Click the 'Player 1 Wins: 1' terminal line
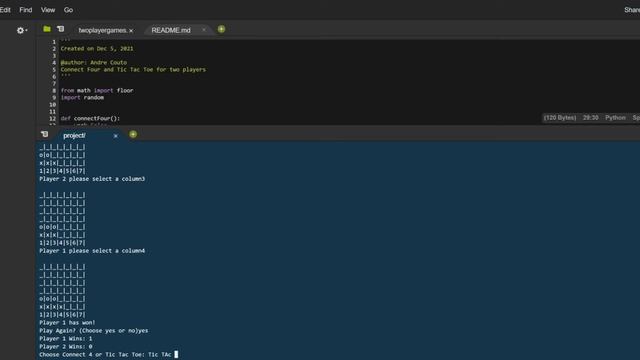Screen dimensions: 640x360 [66, 338]
